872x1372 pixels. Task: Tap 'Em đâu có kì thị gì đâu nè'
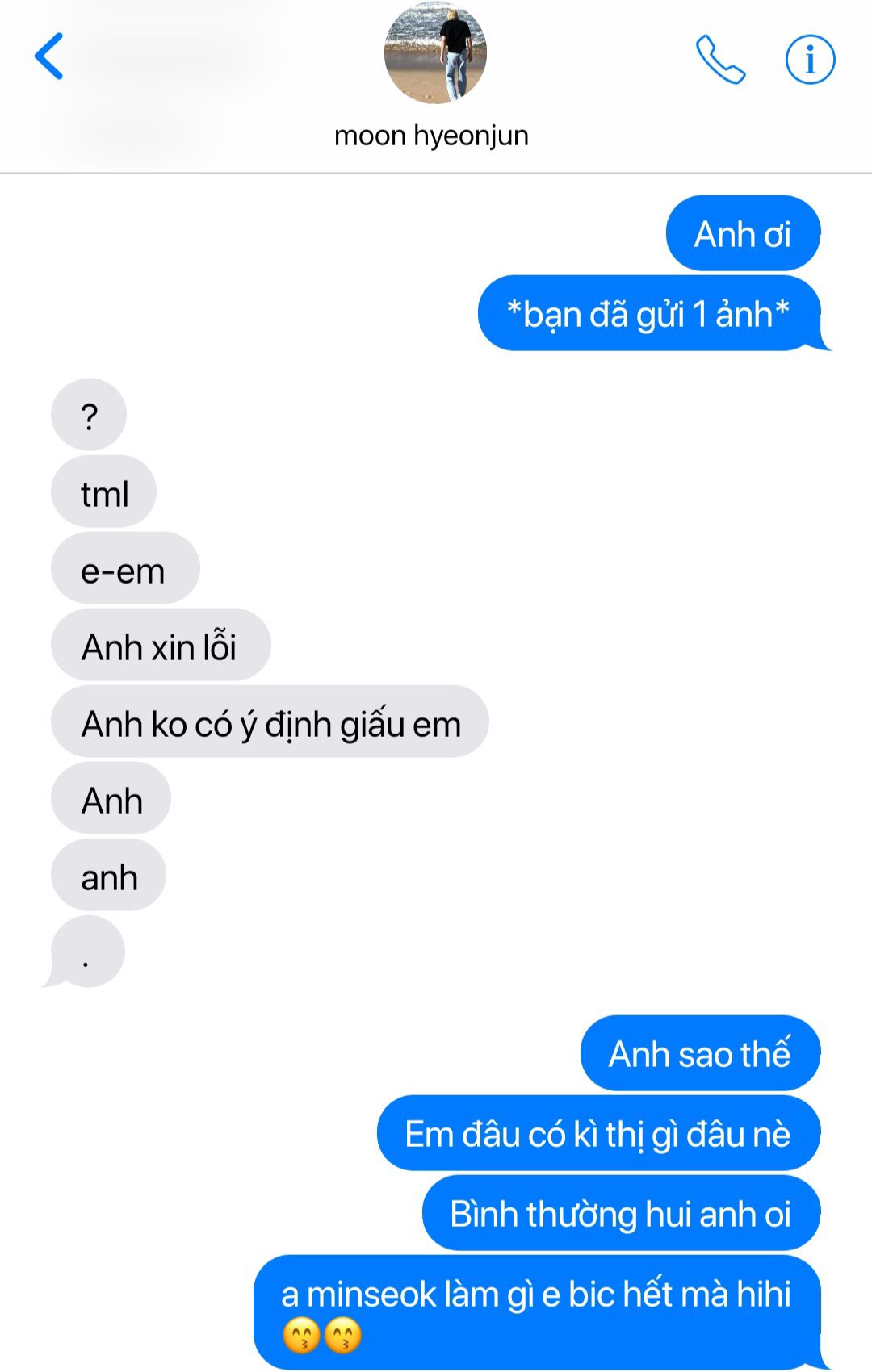pyautogui.click(x=598, y=1133)
